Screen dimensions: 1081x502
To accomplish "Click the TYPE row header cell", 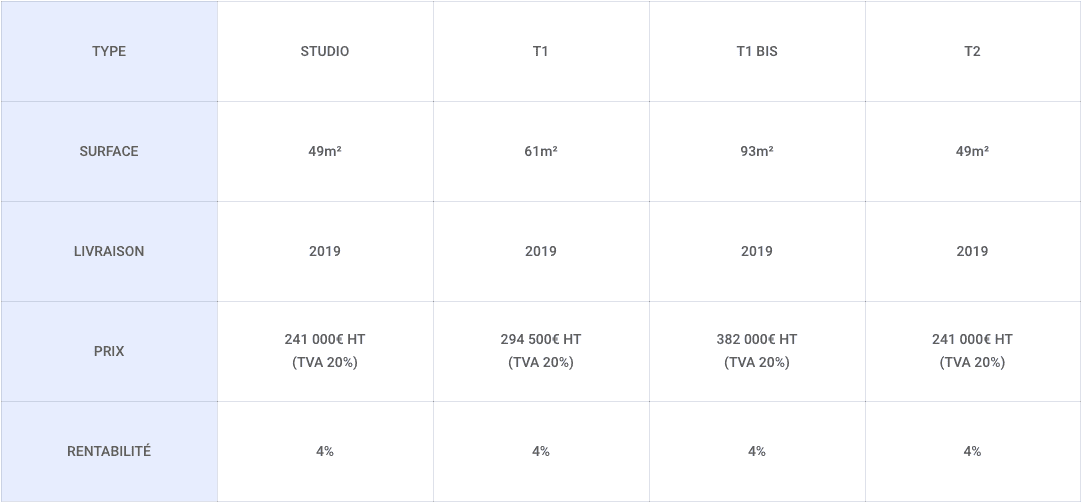I will pos(109,51).
